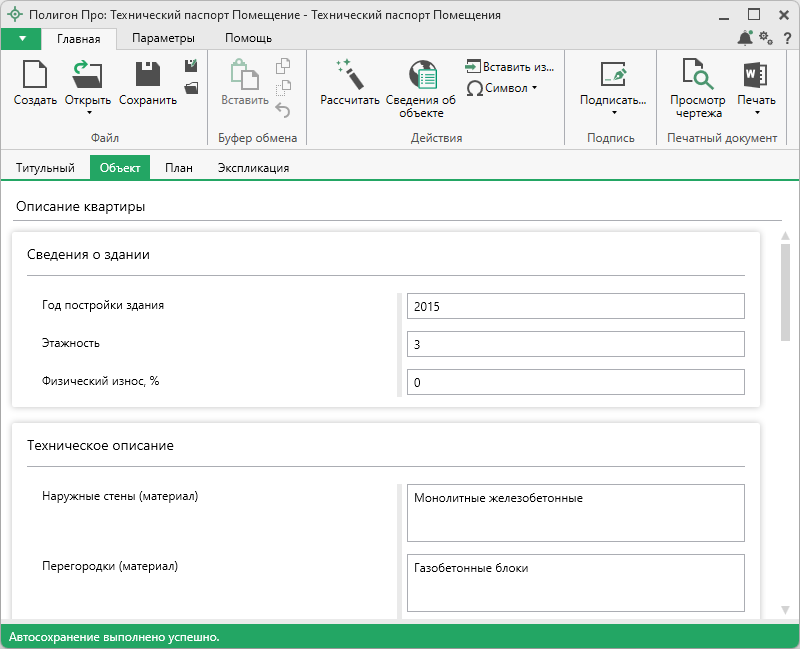
Task: Expand the Открыть dropdown arrow
Action: (x=88, y=113)
